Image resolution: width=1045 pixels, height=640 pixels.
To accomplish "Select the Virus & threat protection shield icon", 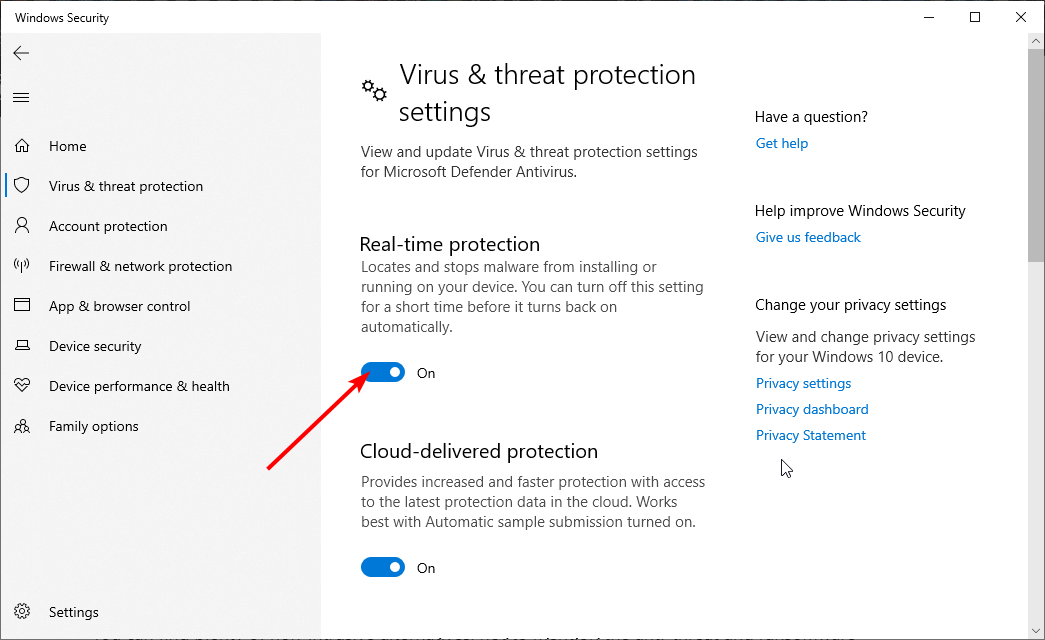I will tap(22, 185).
